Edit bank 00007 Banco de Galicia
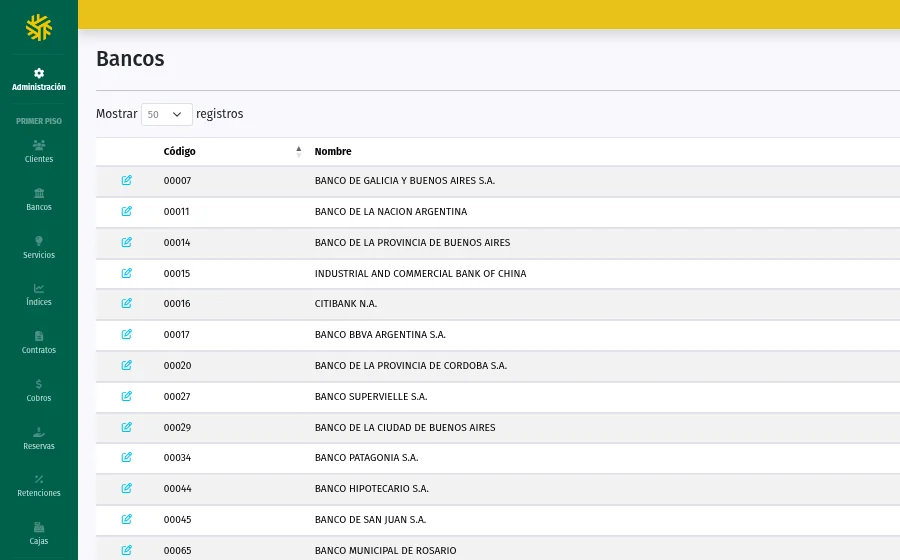This screenshot has height=560, width=900. 127,180
